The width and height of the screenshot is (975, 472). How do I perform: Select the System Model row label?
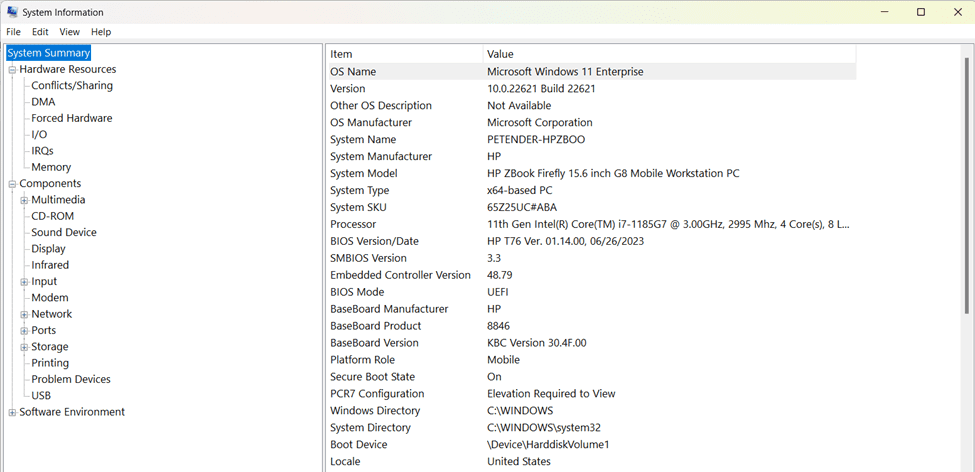pos(364,174)
